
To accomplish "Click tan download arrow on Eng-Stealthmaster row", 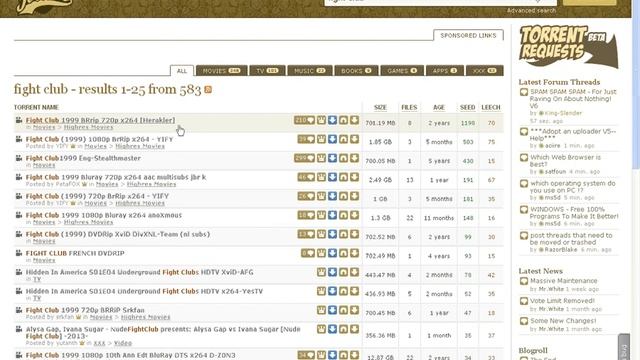I will click(355, 158).
